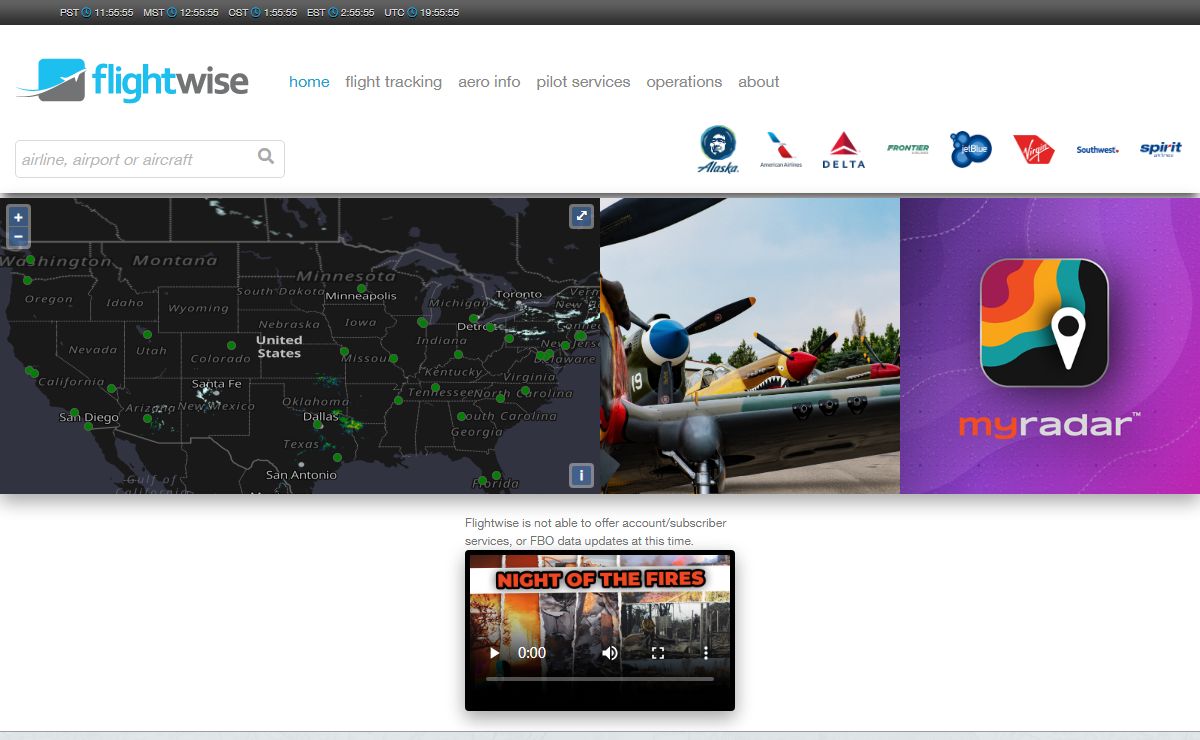Image resolution: width=1200 pixels, height=740 pixels.
Task: Open the pilot services menu
Action: [583, 82]
